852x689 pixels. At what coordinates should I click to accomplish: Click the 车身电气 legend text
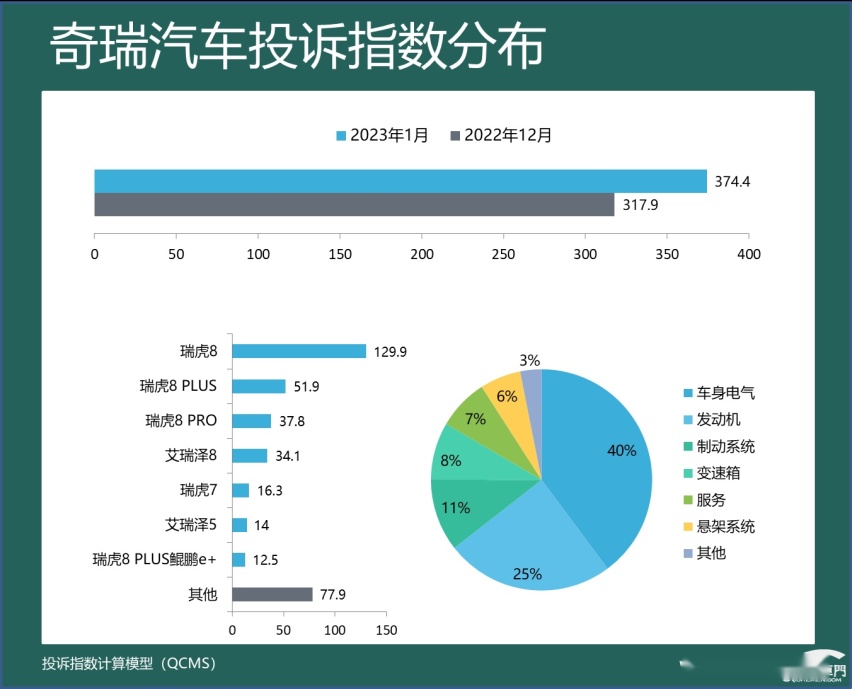coord(725,393)
